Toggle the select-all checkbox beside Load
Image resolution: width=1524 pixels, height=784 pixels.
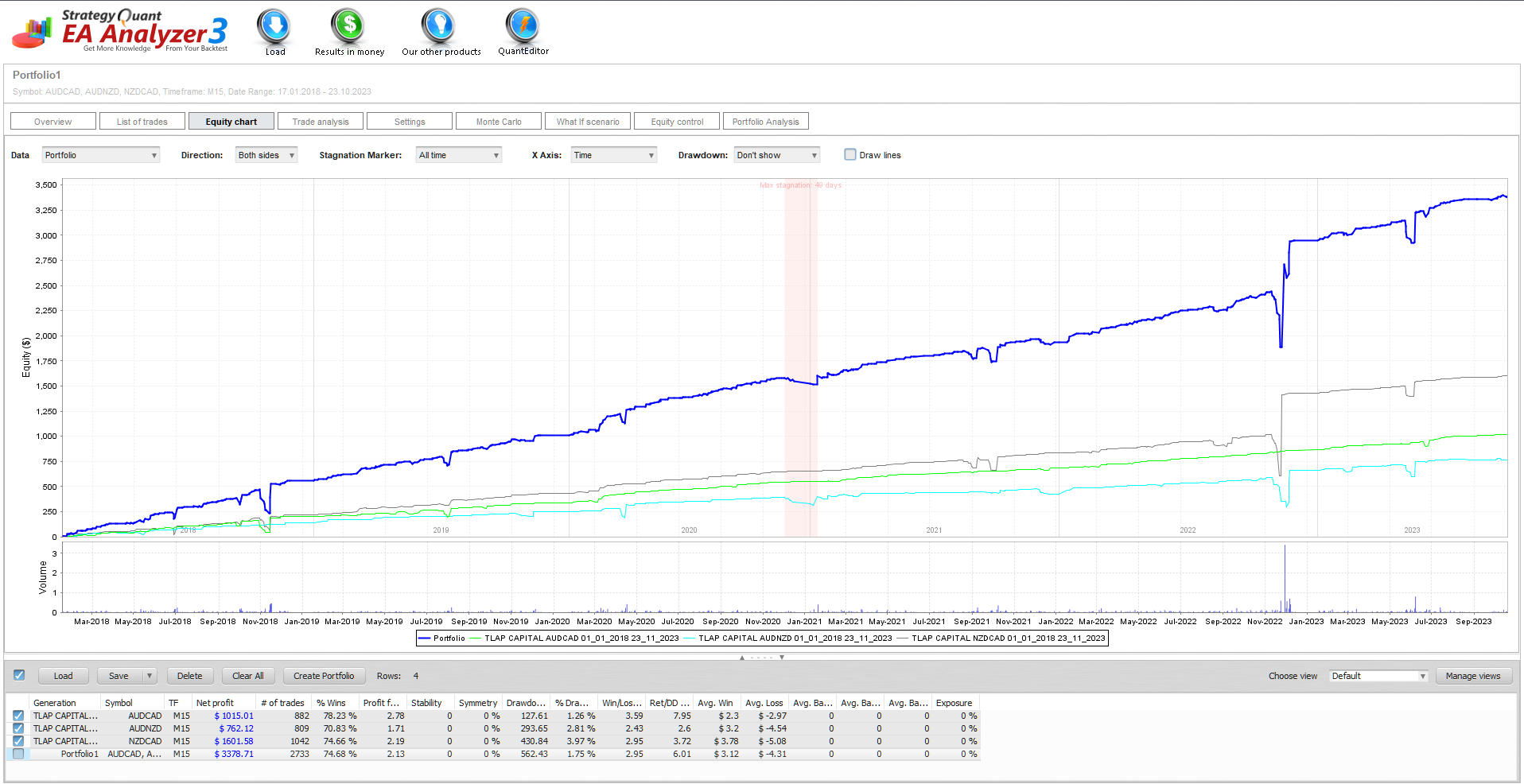pos(19,675)
